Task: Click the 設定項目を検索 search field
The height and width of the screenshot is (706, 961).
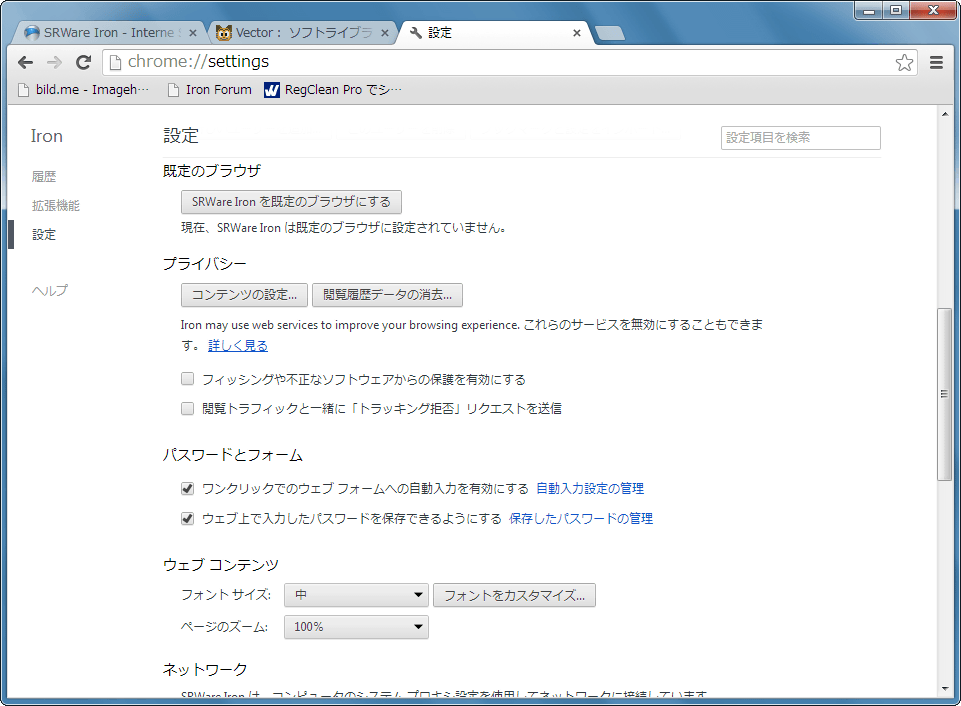Action: [x=800, y=138]
